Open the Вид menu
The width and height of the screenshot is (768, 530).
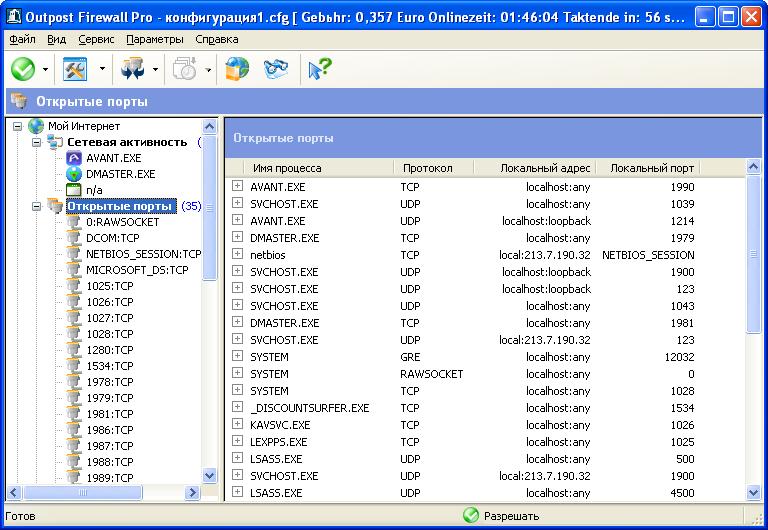click(56, 39)
